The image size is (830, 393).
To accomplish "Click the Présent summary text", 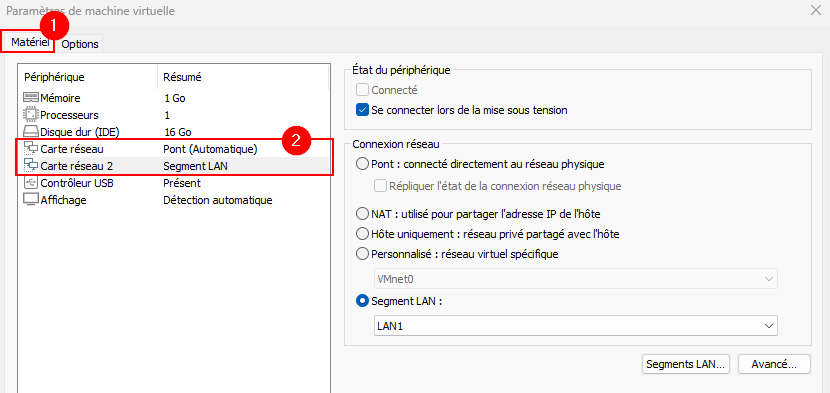I will [182, 183].
